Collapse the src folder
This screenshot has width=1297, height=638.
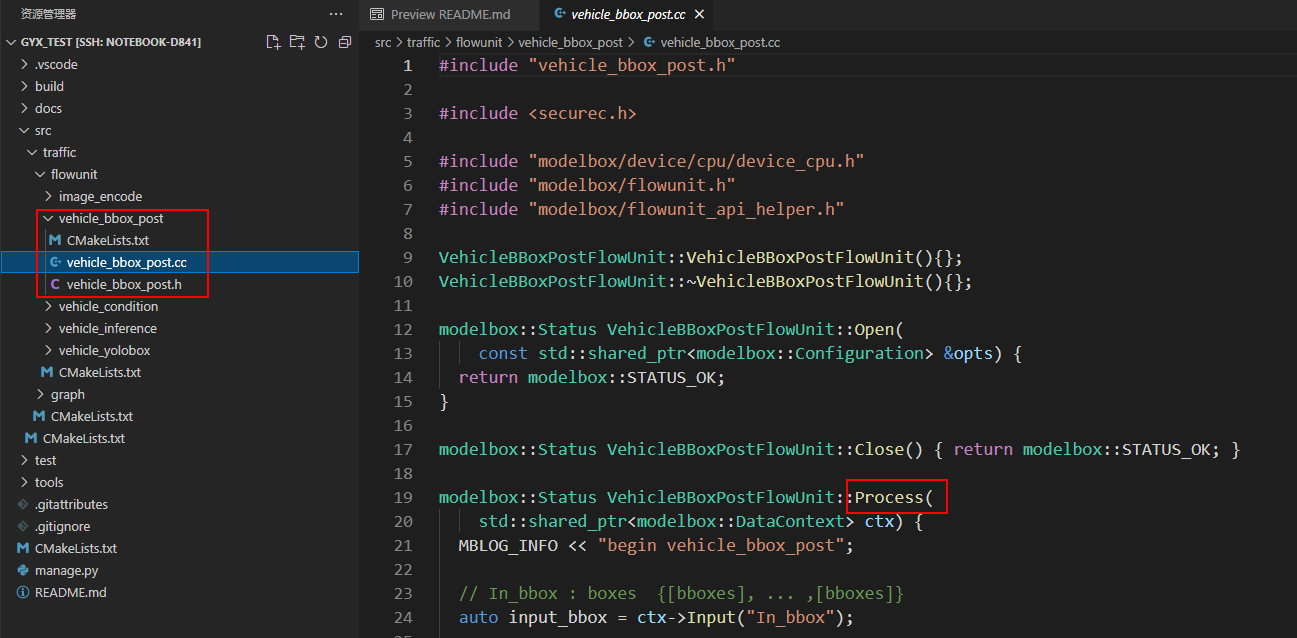pyautogui.click(x=180, y=131)
